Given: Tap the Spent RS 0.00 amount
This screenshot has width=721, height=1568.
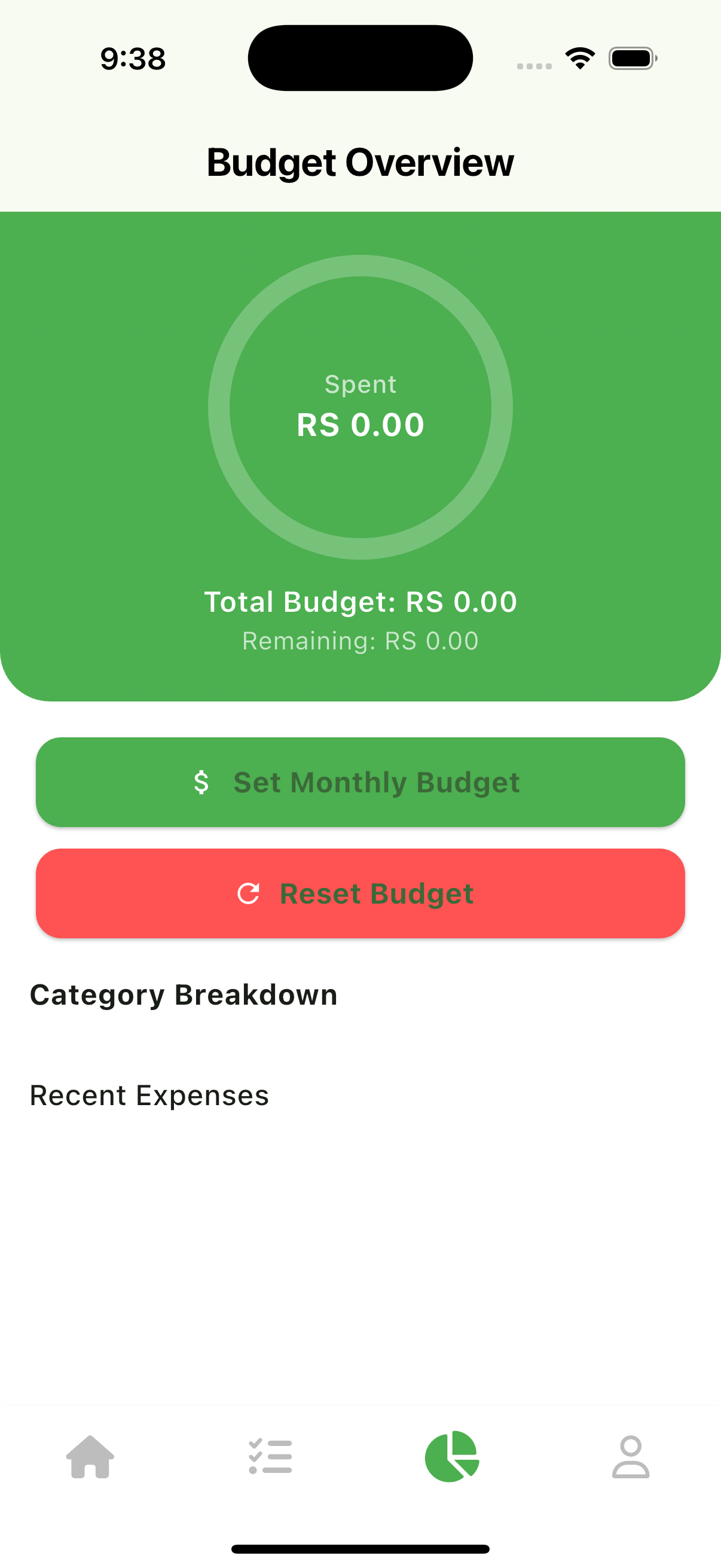Looking at the screenshot, I should (x=360, y=424).
